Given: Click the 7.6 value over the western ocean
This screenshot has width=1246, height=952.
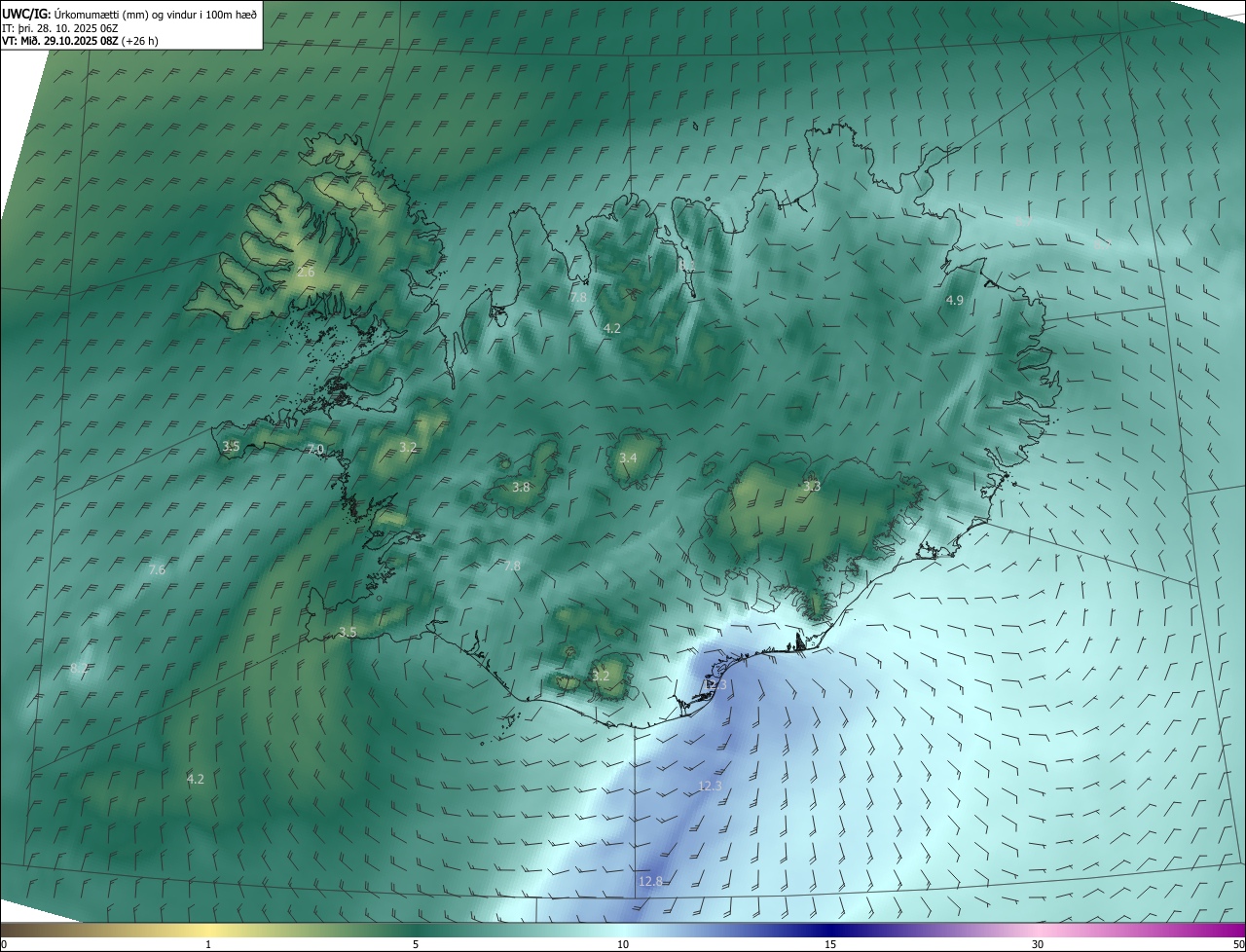Looking at the screenshot, I should click(x=157, y=570).
